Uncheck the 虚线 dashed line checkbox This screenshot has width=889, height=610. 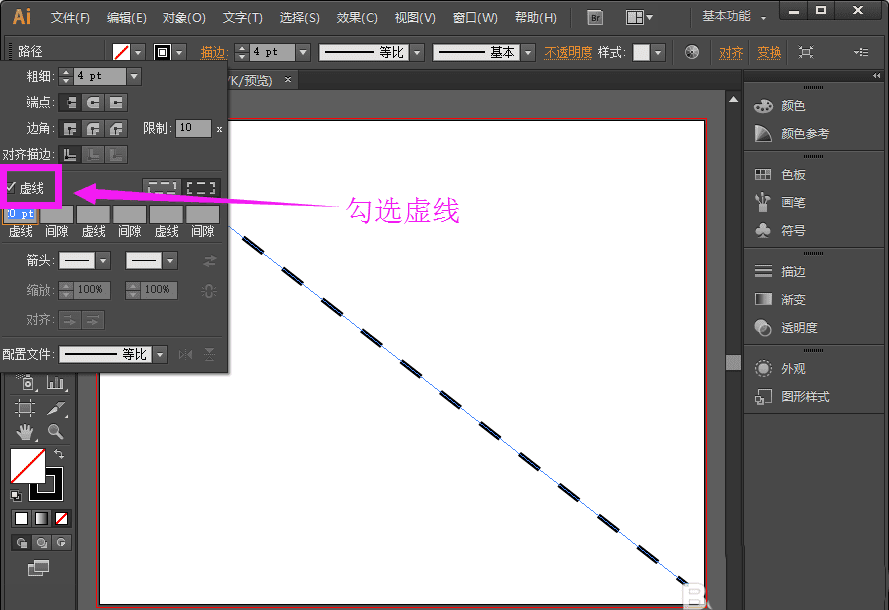pyautogui.click(x=11, y=187)
